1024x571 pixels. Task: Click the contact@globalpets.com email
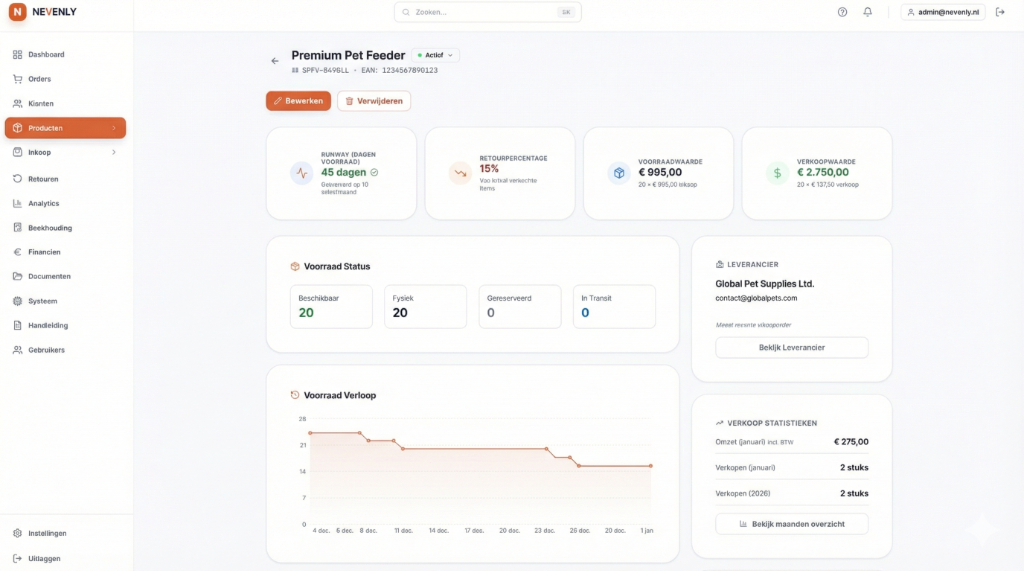(x=756, y=298)
